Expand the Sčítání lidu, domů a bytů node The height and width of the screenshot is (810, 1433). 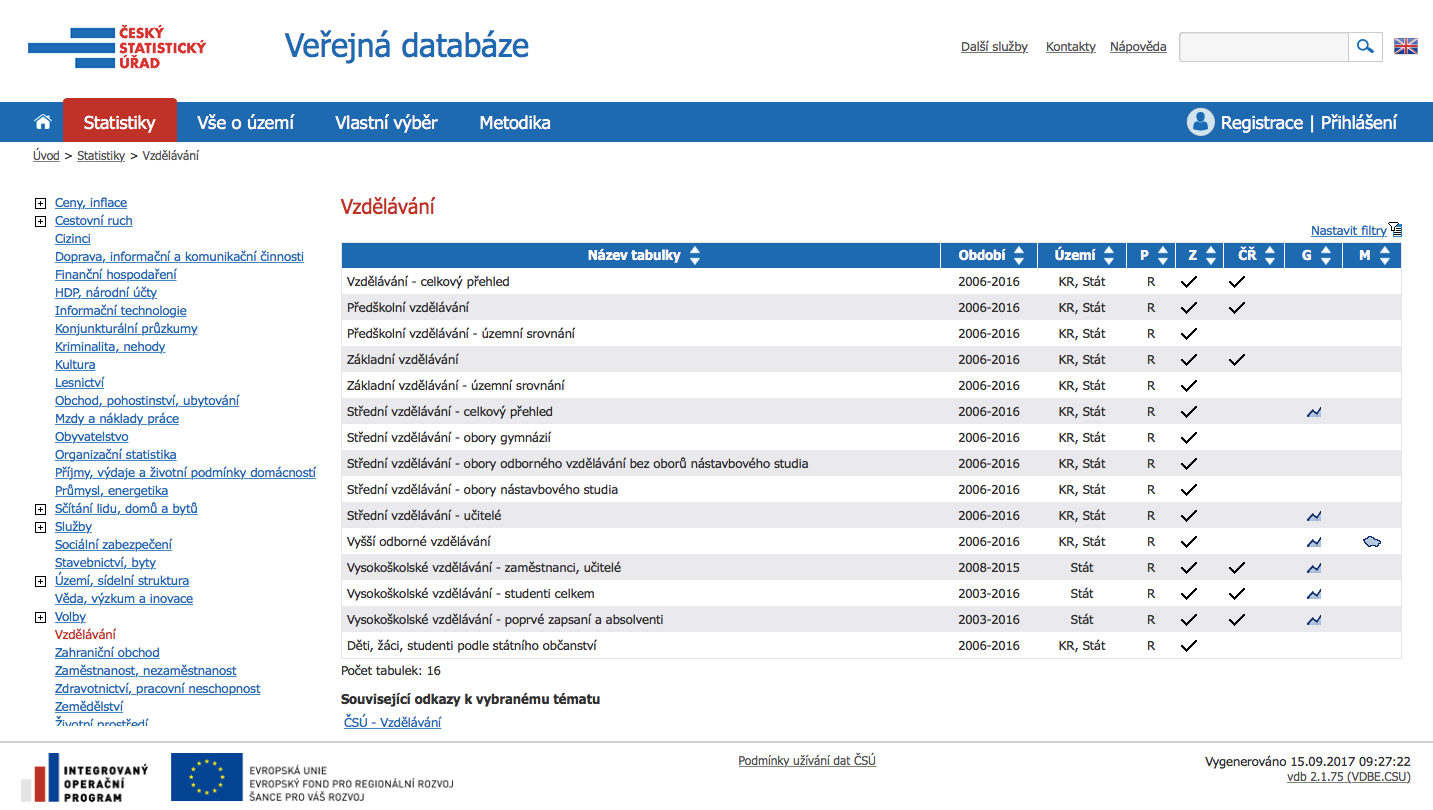pyautogui.click(x=40, y=509)
